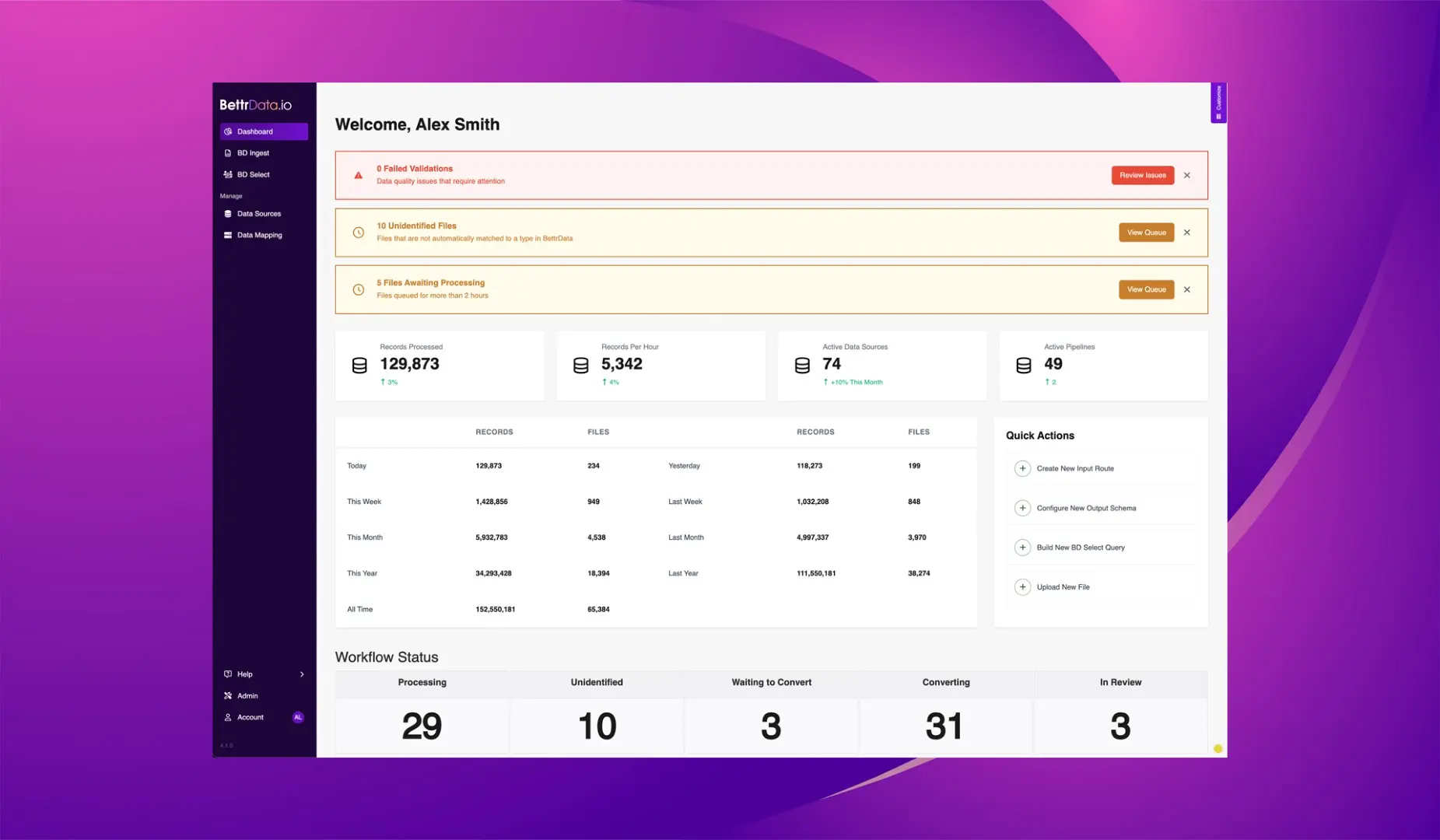
Task: Click the Active Pipelines database icon
Action: pyautogui.click(x=1024, y=366)
